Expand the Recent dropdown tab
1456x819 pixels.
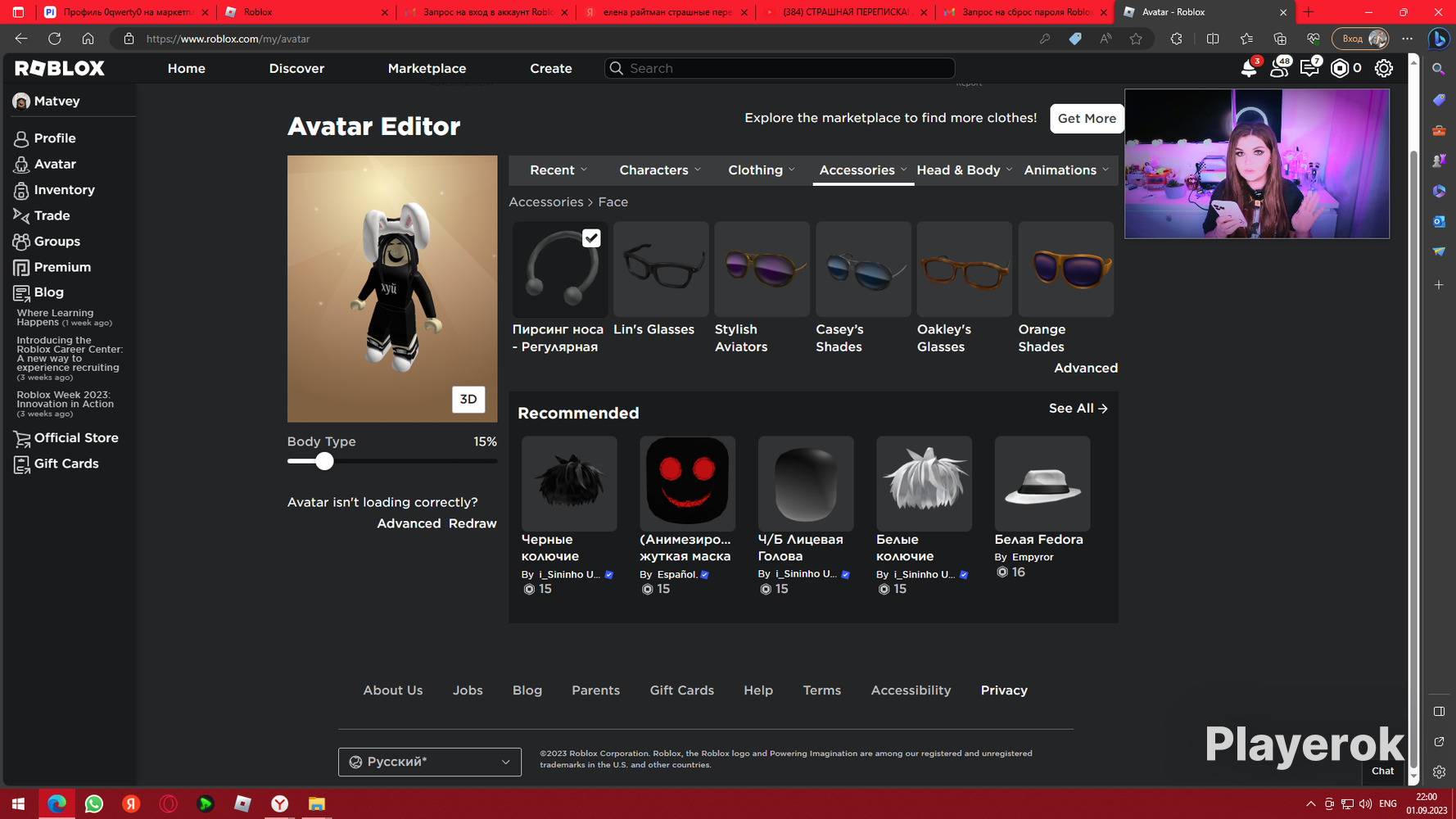click(x=558, y=170)
